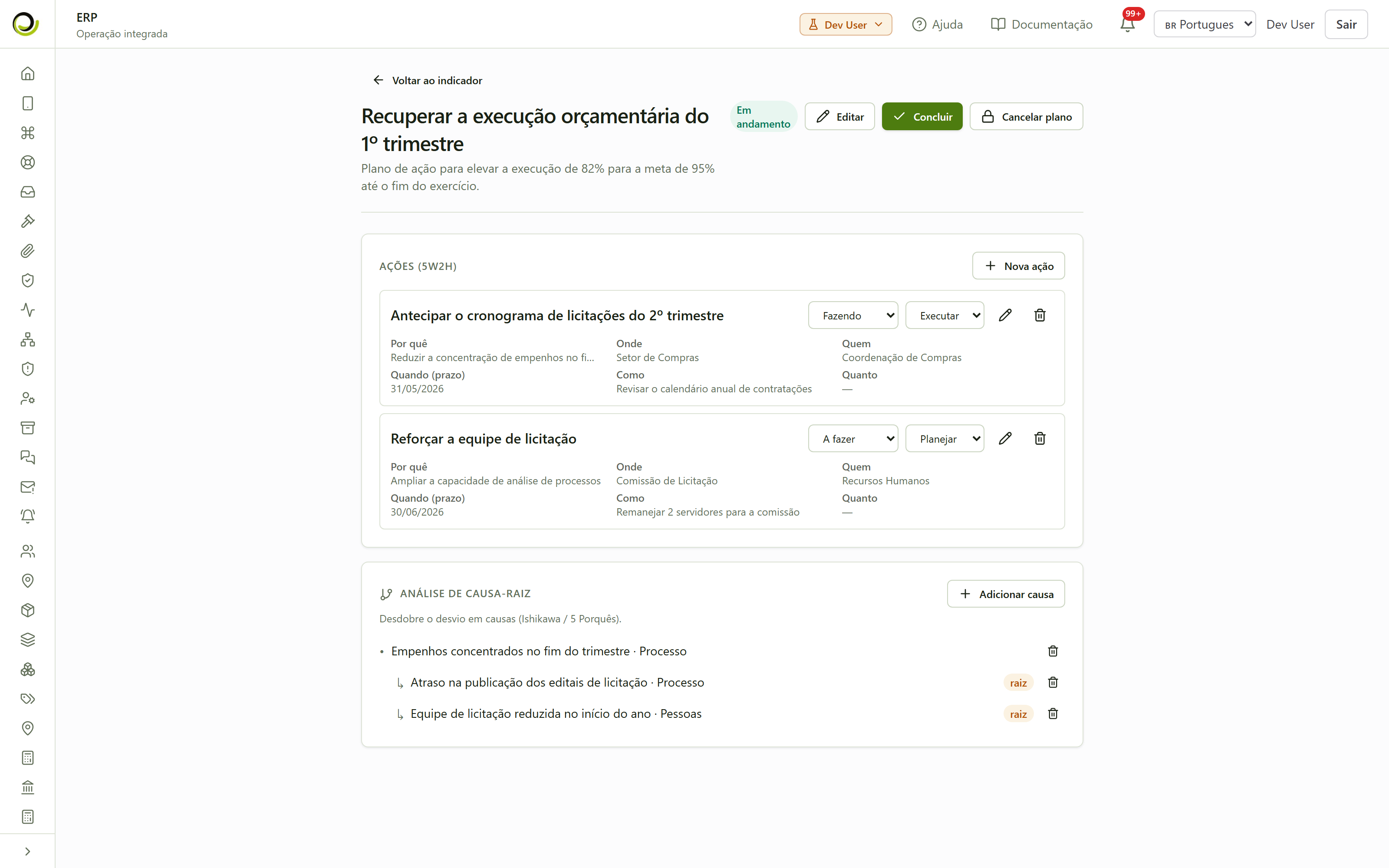Screen dimensions: 1389x868
Task: Open the inbox tray sidebar icon
Action: coord(27,192)
